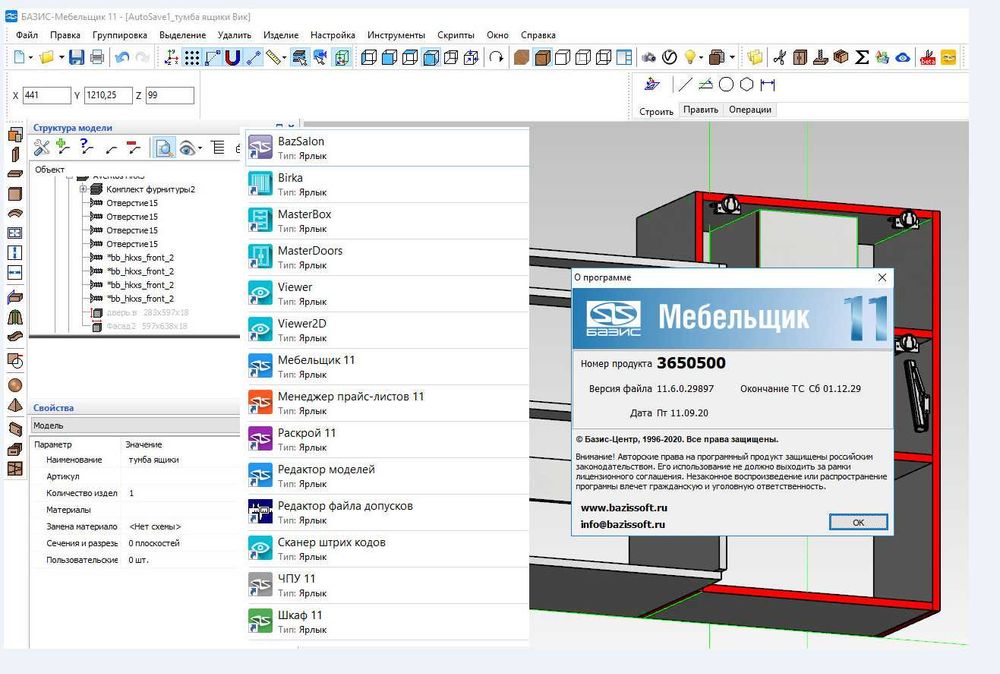Screen dimensions: 1000x674
Task: Open the Шкаф 11 shortcut
Action: [x=388, y=621]
